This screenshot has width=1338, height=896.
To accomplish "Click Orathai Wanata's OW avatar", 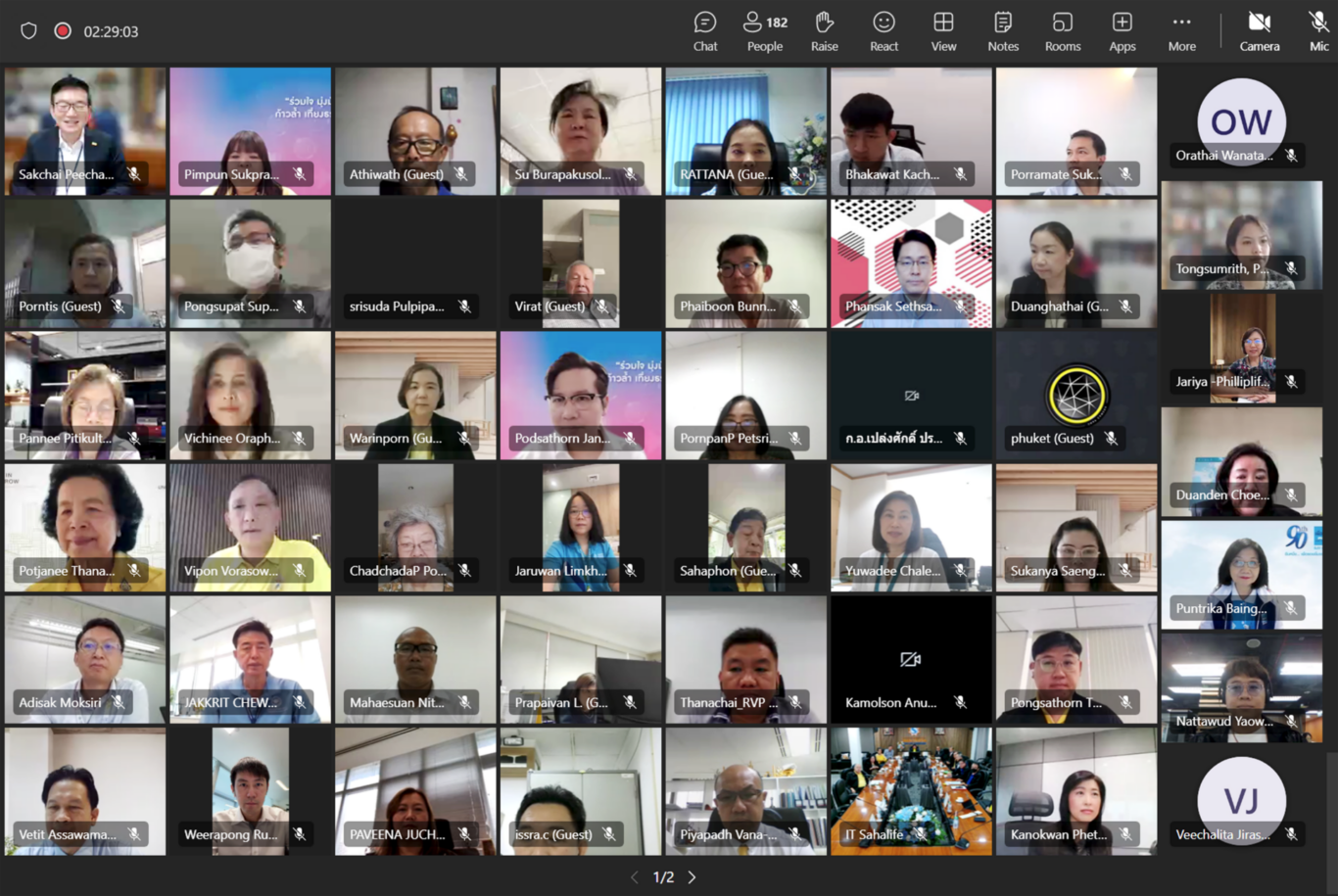I will [1241, 121].
